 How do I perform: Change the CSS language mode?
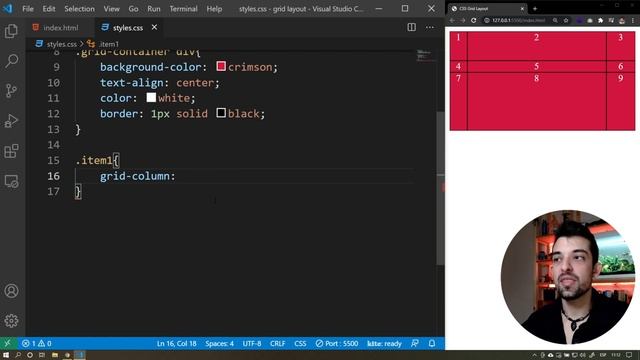point(300,344)
